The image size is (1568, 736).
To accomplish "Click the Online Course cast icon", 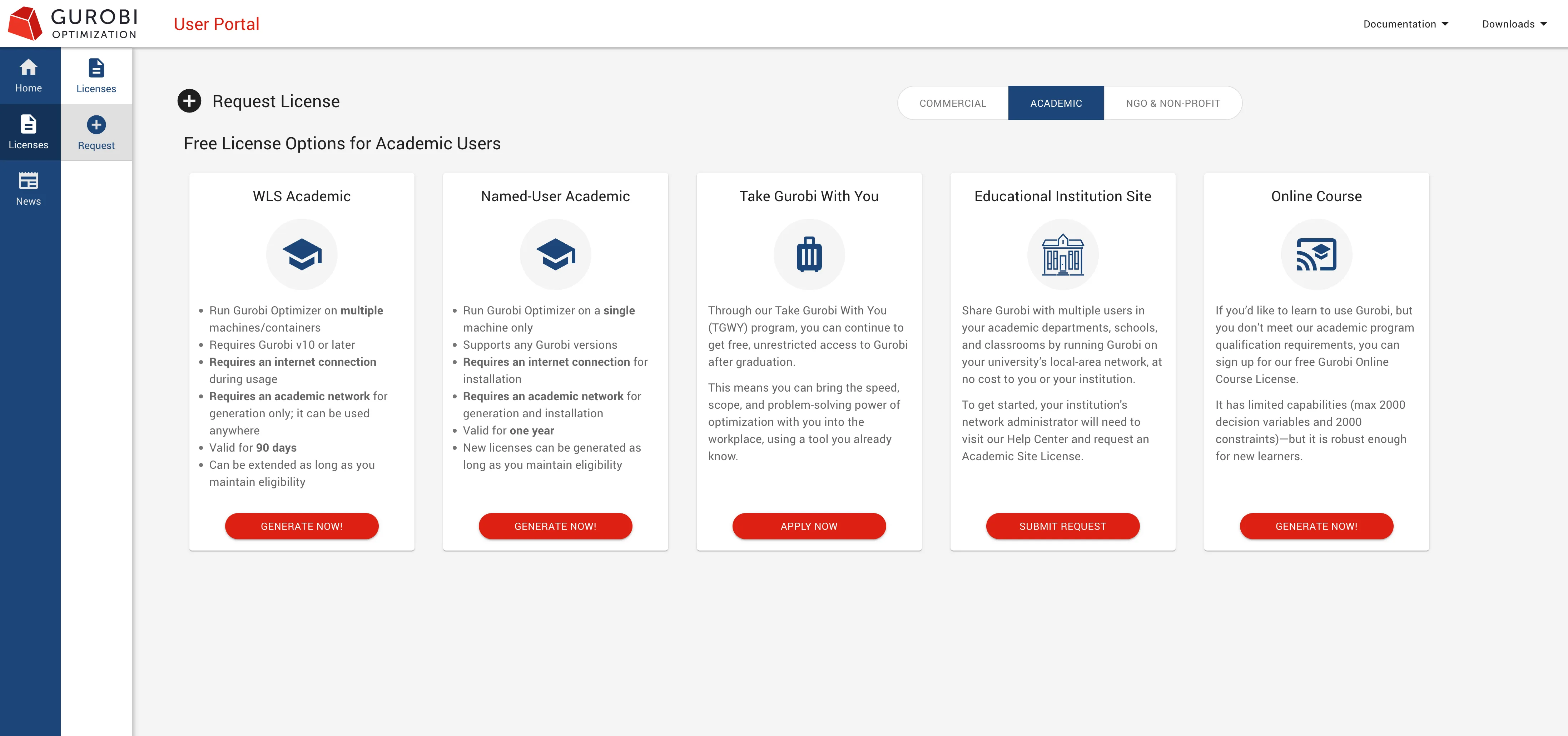I will [1316, 254].
